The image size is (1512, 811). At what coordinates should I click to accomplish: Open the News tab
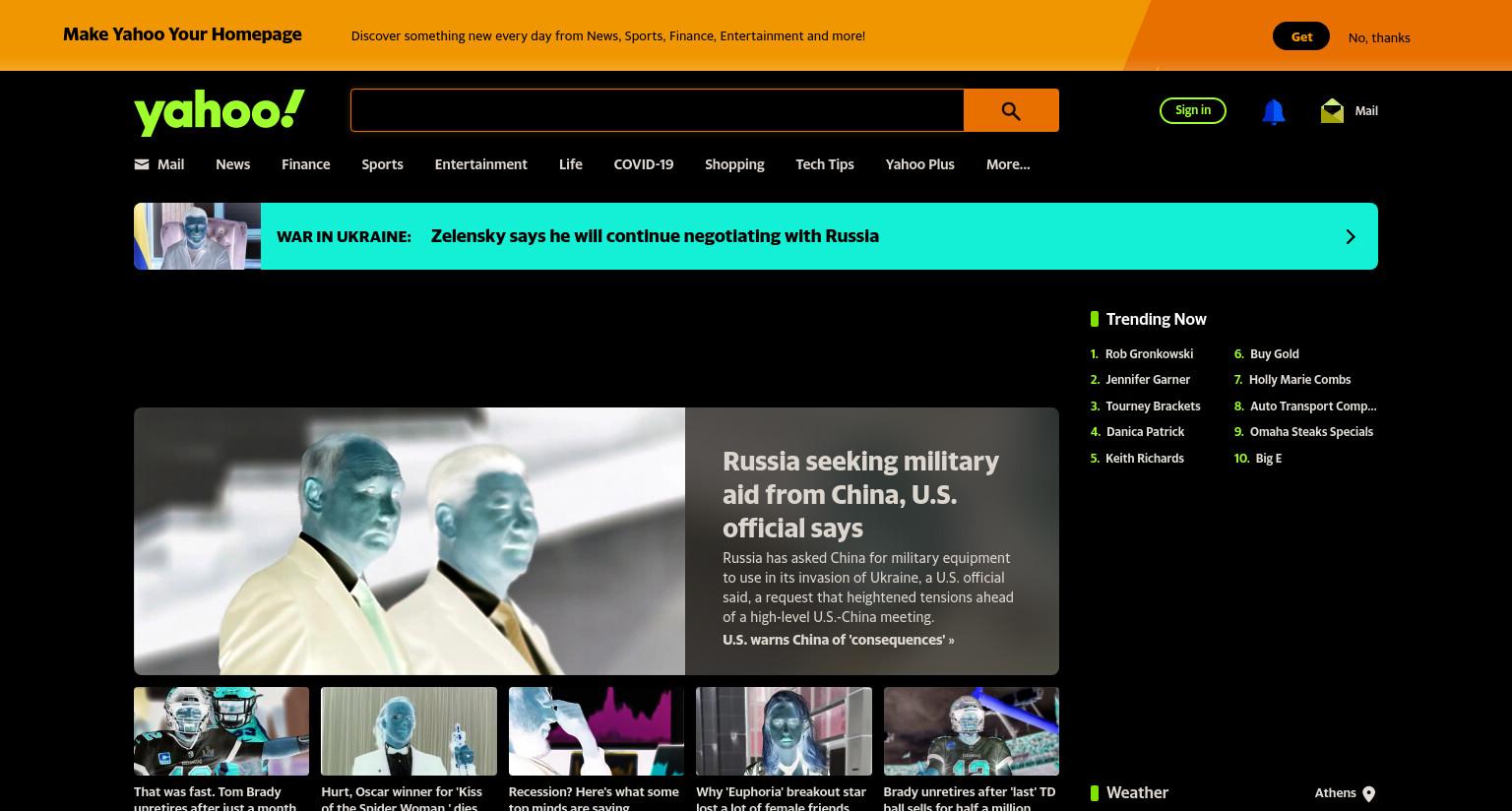[232, 164]
